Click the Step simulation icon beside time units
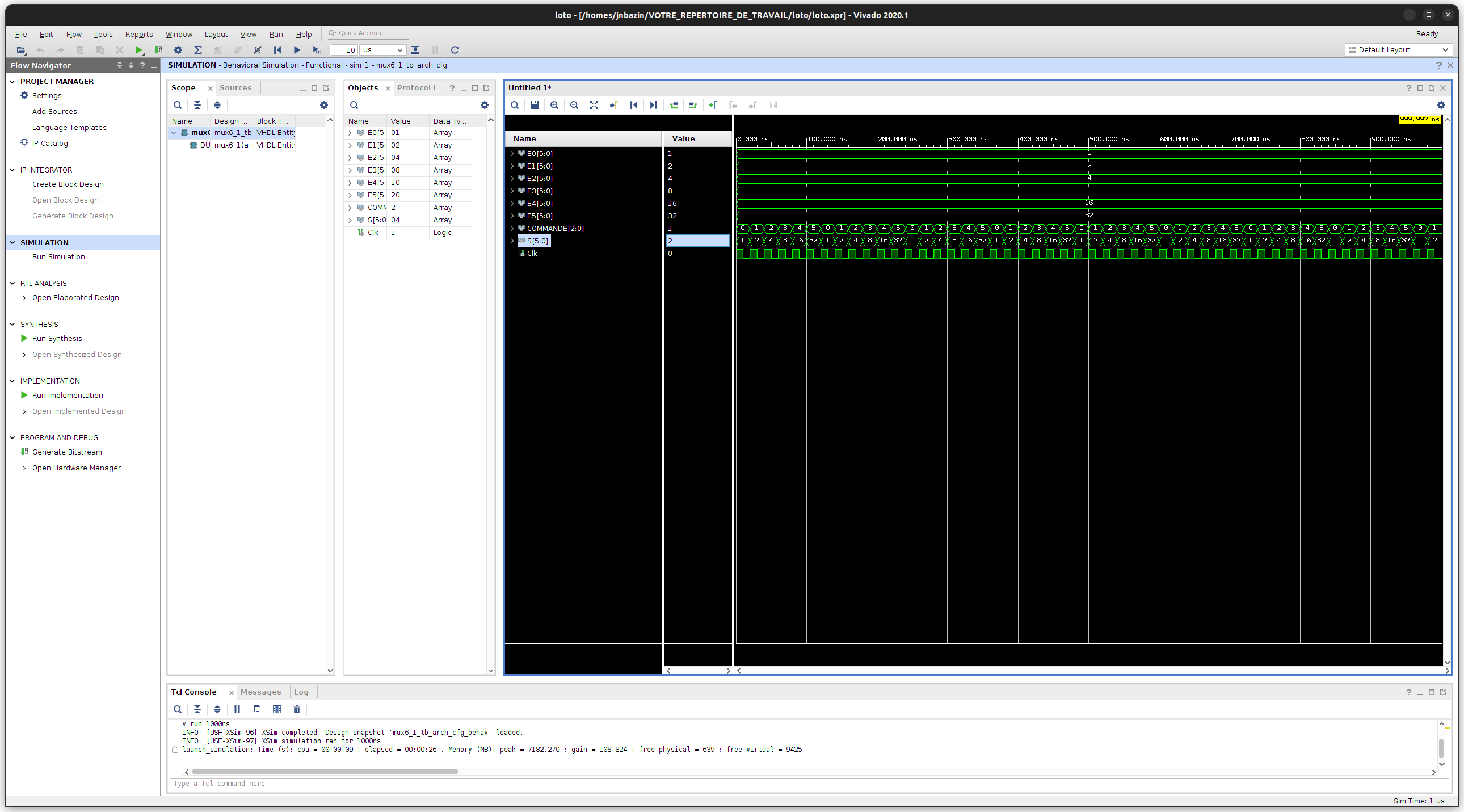The width and height of the screenshot is (1464, 812). [415, 50]
